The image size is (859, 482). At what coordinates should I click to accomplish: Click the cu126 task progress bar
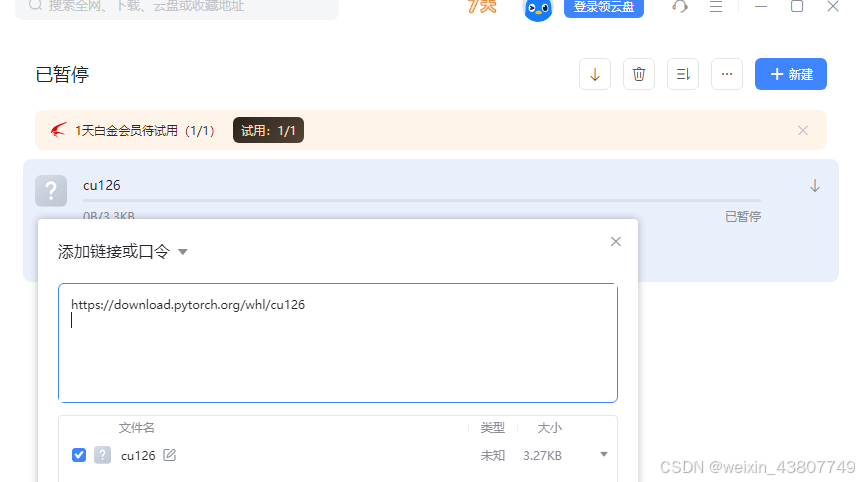pos(422,201)
